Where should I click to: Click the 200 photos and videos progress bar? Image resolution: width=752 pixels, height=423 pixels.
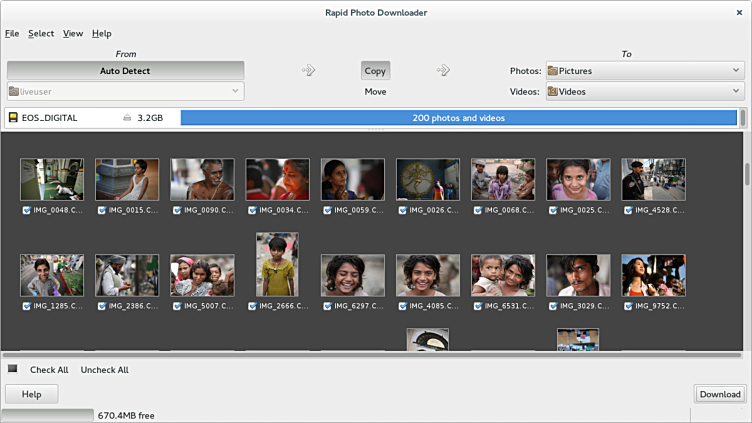[x=458, y=118]
